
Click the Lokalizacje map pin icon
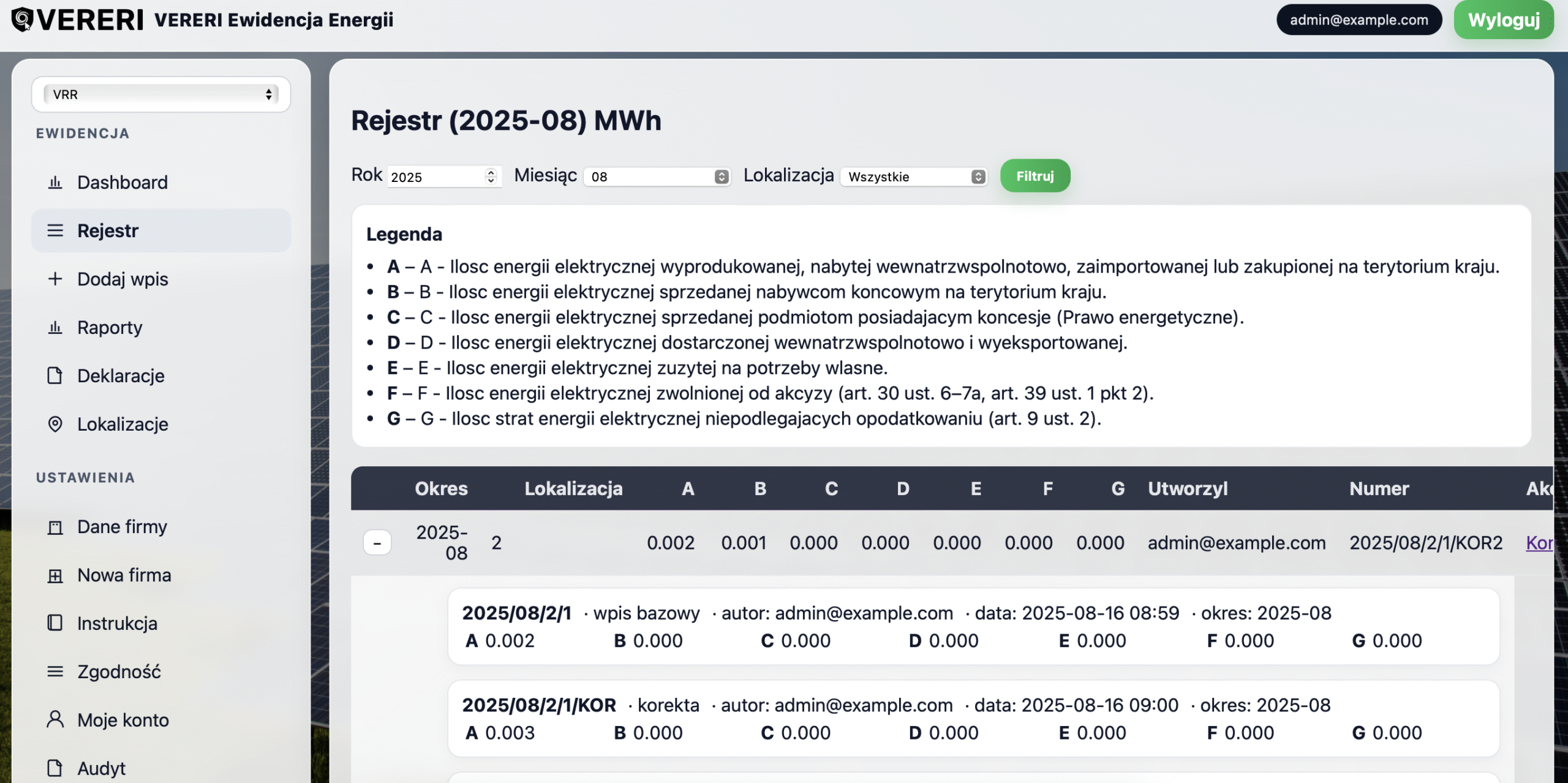[x=55, y=424]
